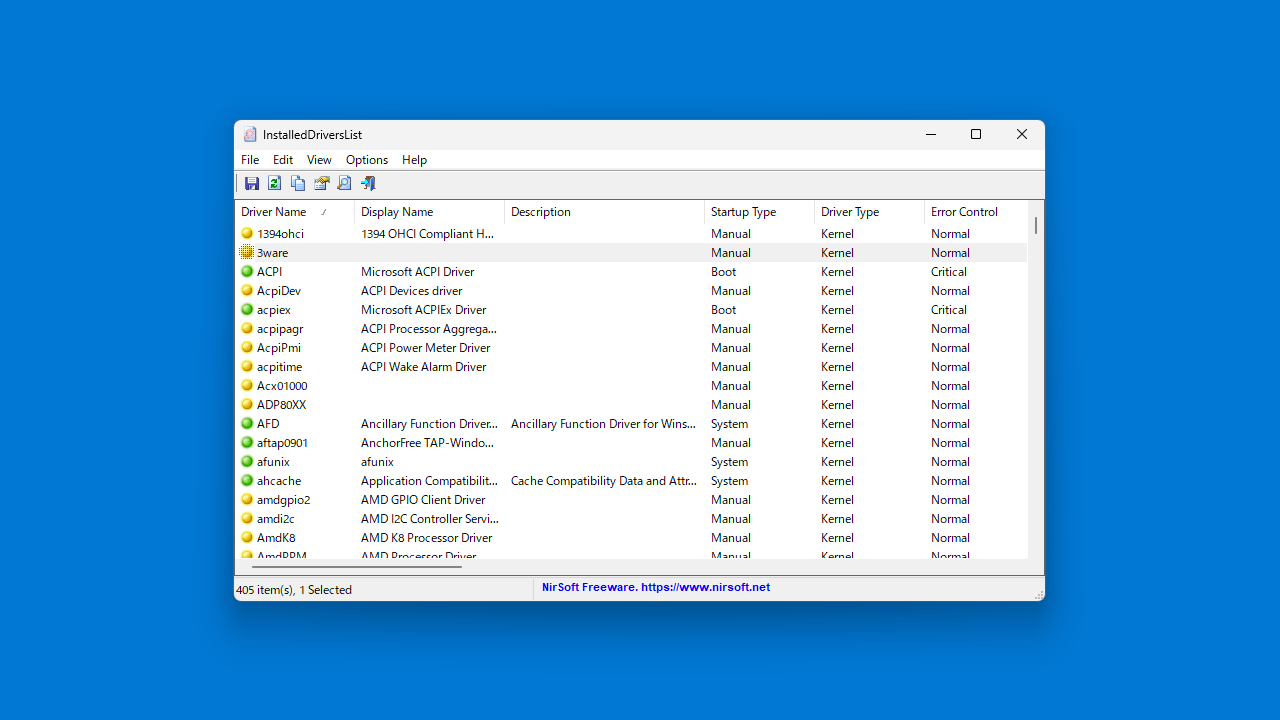Click the yellow status icon for acpitime
This screenshot has height=720, width=1280.
[x=247, y=366]
